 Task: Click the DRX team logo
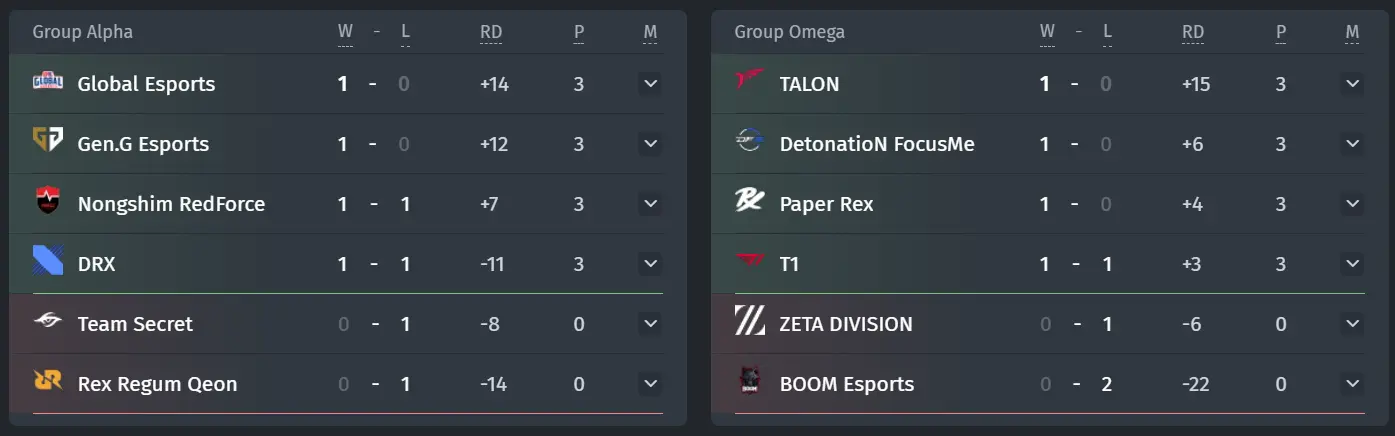48,264
